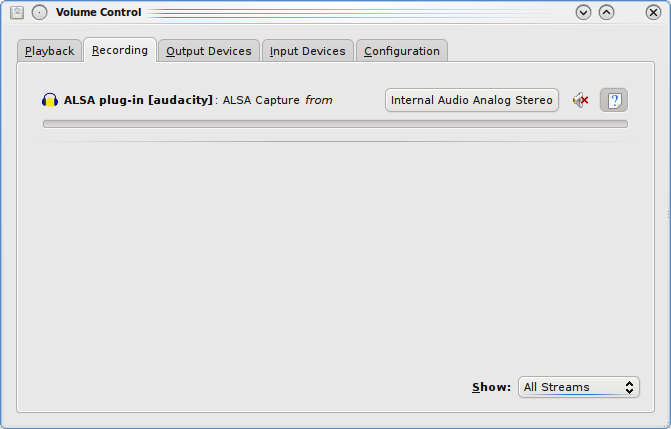Switch to the Playback tab
Image resolution: width=671 pixels, height=429 pixels.
(x=50, y=51)
